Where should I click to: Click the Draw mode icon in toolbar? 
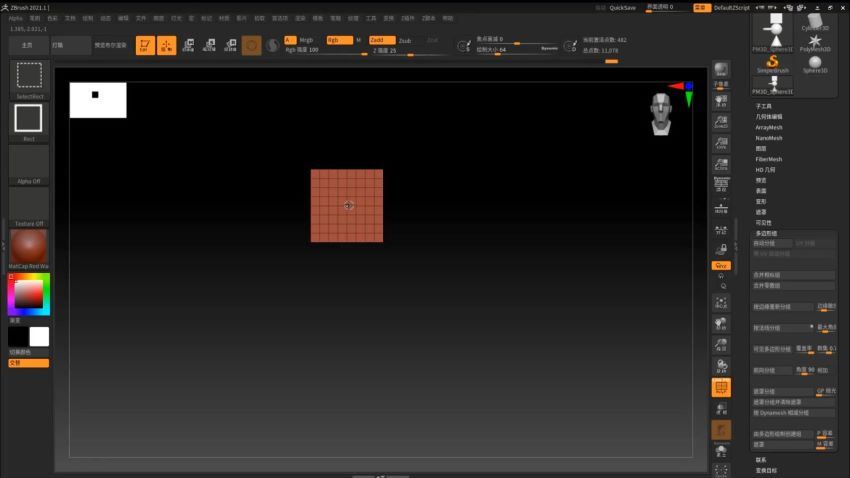(x=166, y=45)
